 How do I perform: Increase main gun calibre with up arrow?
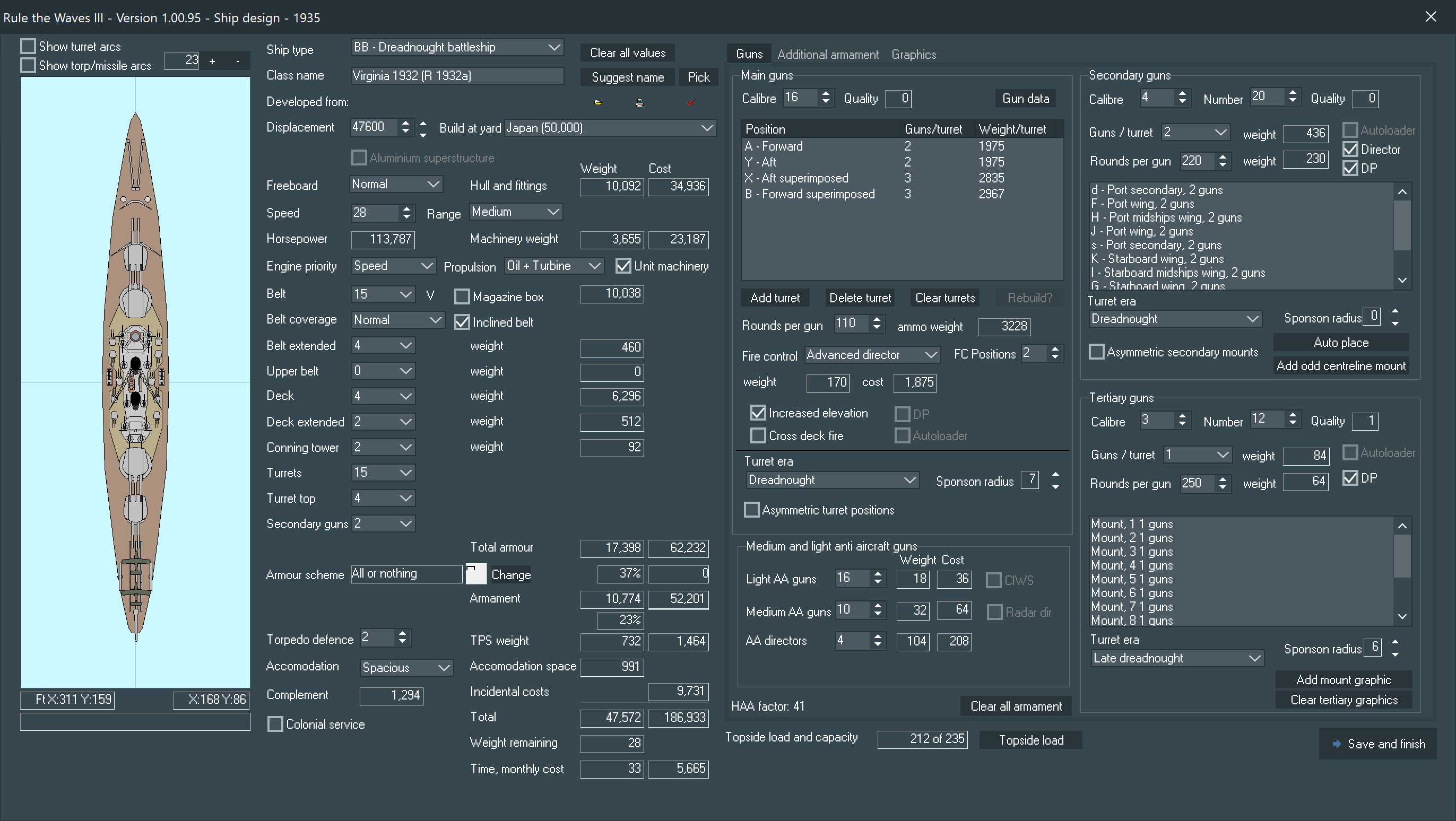[826, 94]
